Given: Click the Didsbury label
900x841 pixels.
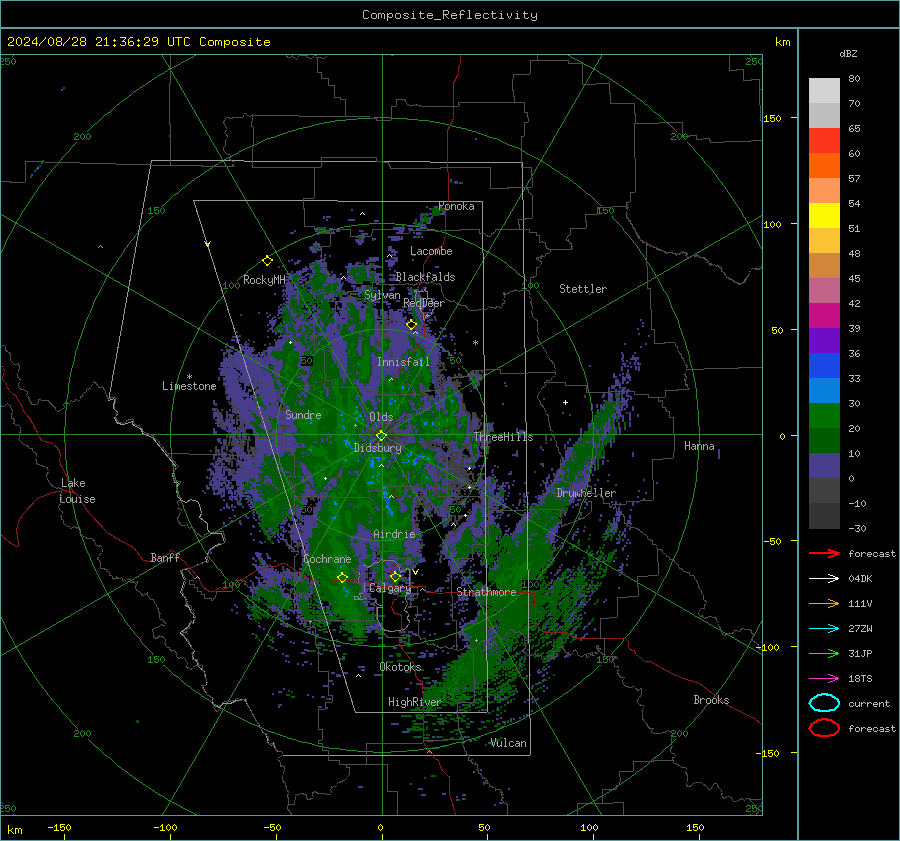Looking at the screenshot, I should click(377, 448).
